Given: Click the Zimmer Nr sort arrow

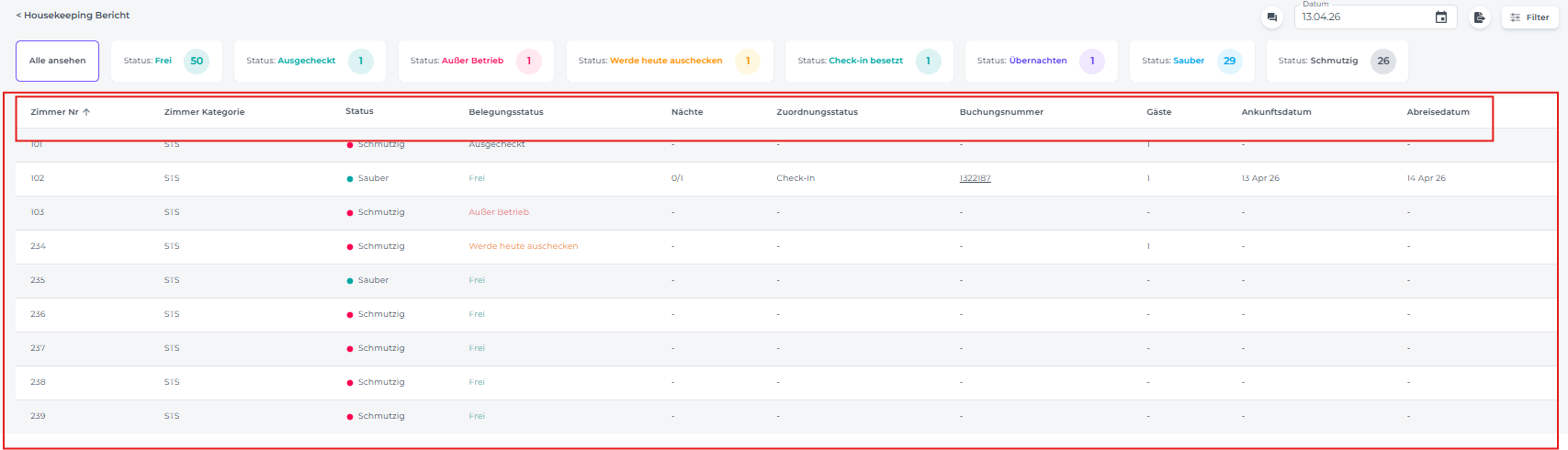Looking at the screenshot, I should click(87, 112).
